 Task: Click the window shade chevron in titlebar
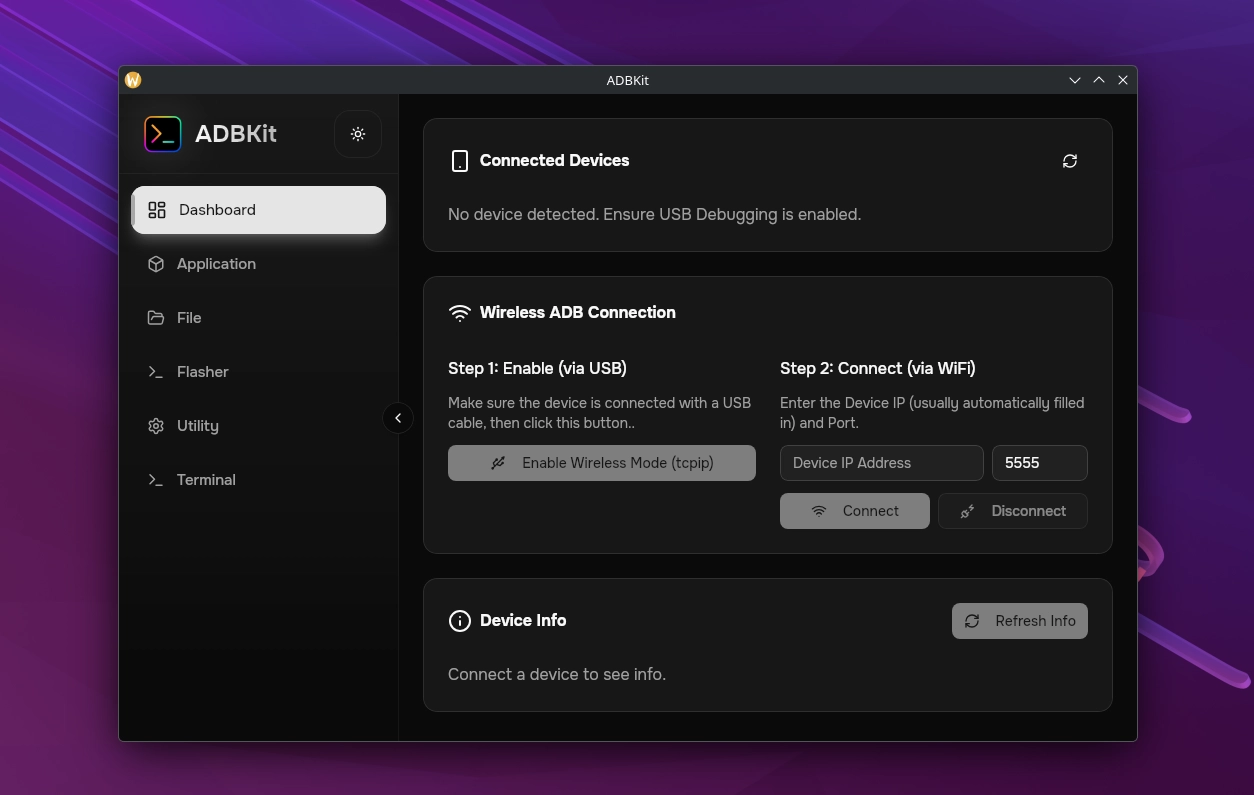click(1074, 80)
